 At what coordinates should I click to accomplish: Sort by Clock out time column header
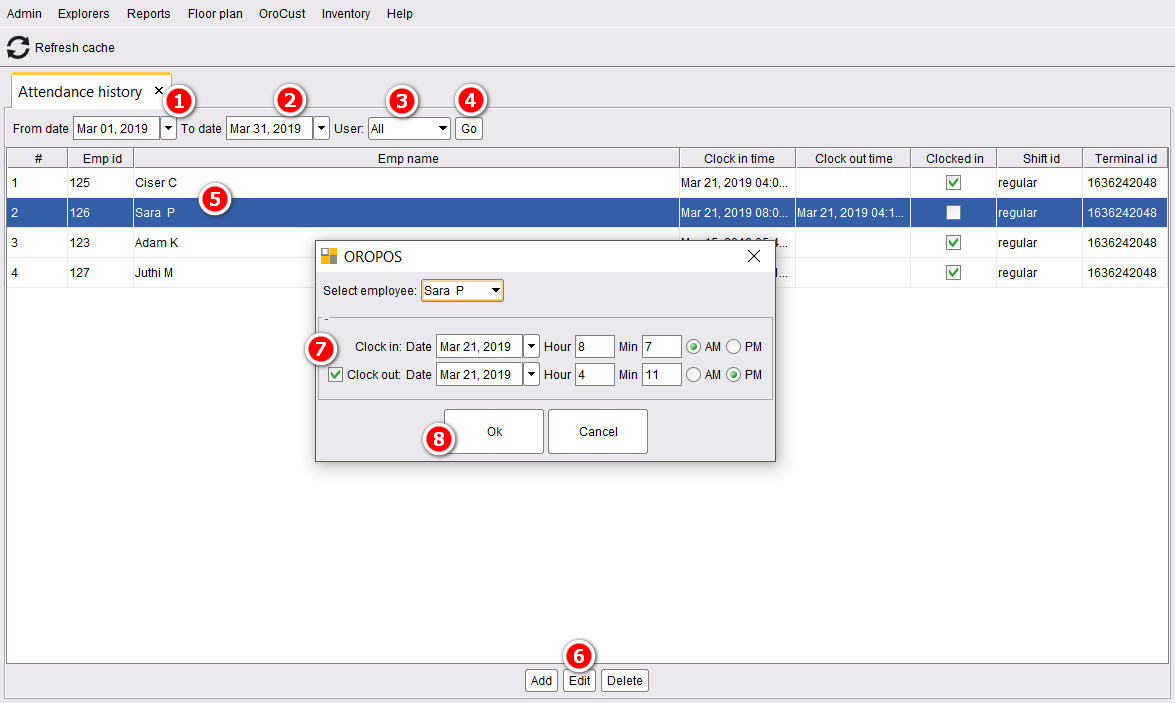tap(854, 158)
